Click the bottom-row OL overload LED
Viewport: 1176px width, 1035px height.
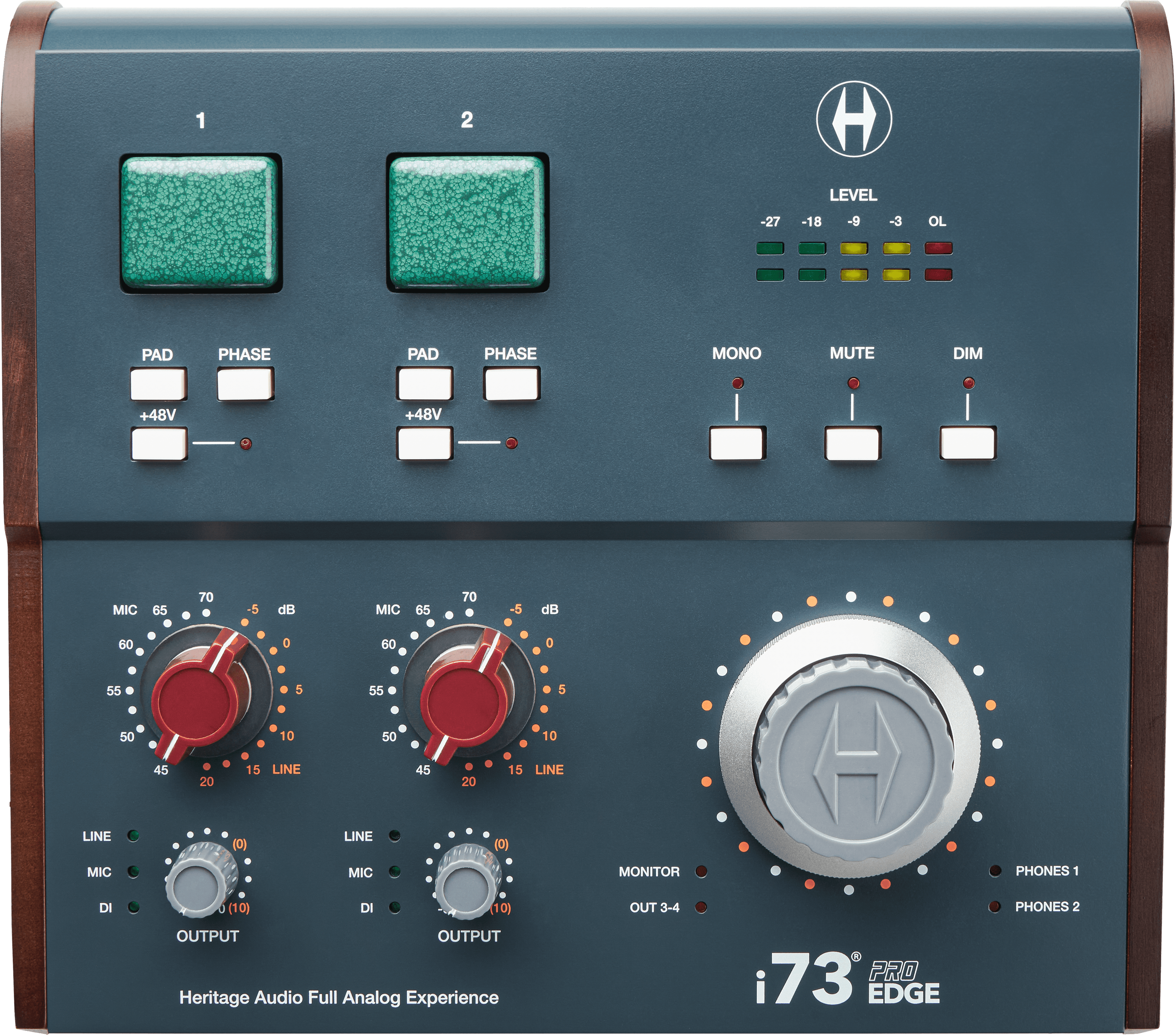(938, 274)
